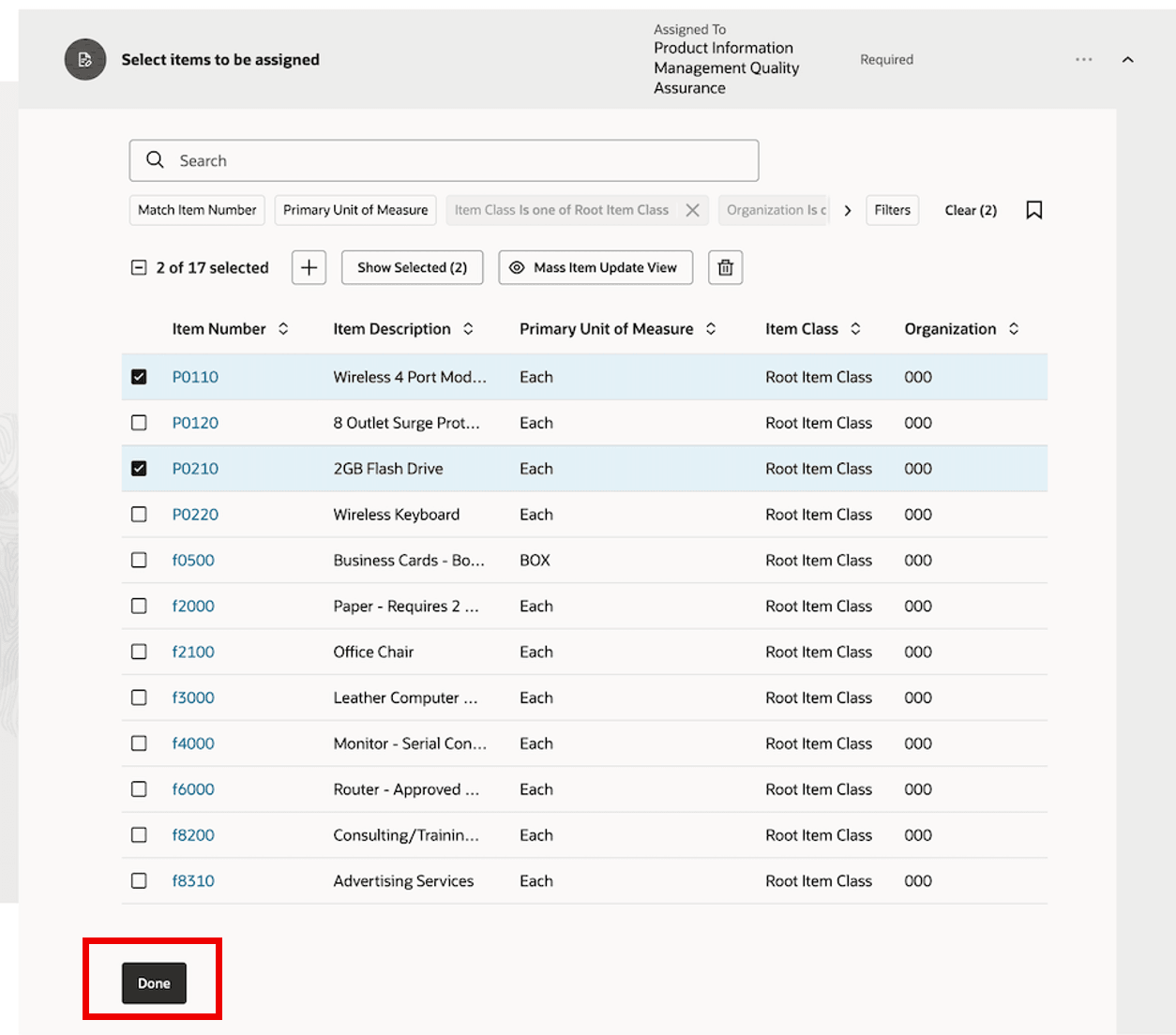Click the Done button
This screenshot has height=1035, width=1176.
(154, 983)
